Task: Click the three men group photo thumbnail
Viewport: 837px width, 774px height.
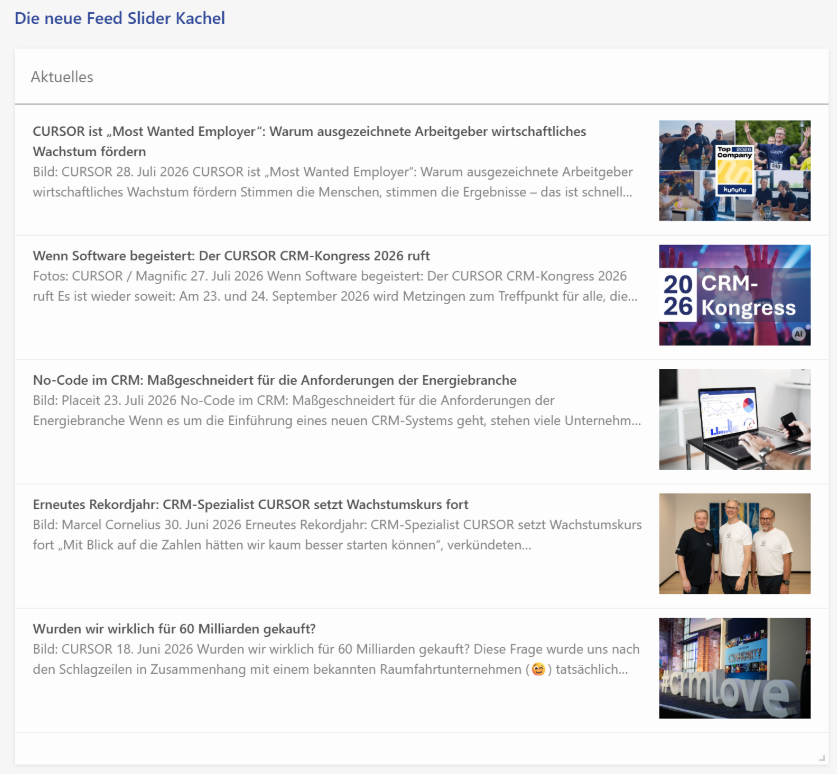Action: click(x=735, y=543)
